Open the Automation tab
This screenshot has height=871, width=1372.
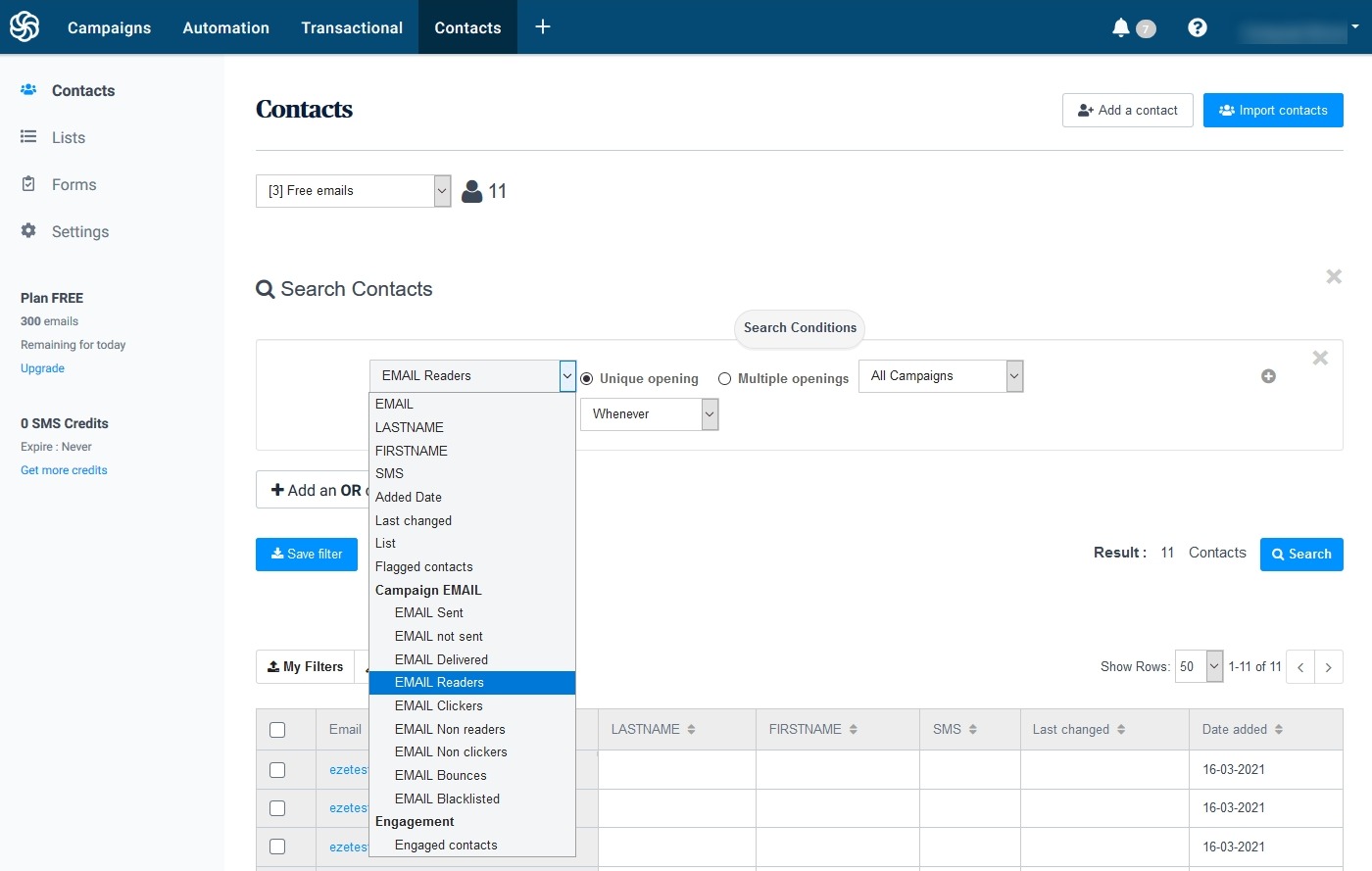click(x=225, y=27)
